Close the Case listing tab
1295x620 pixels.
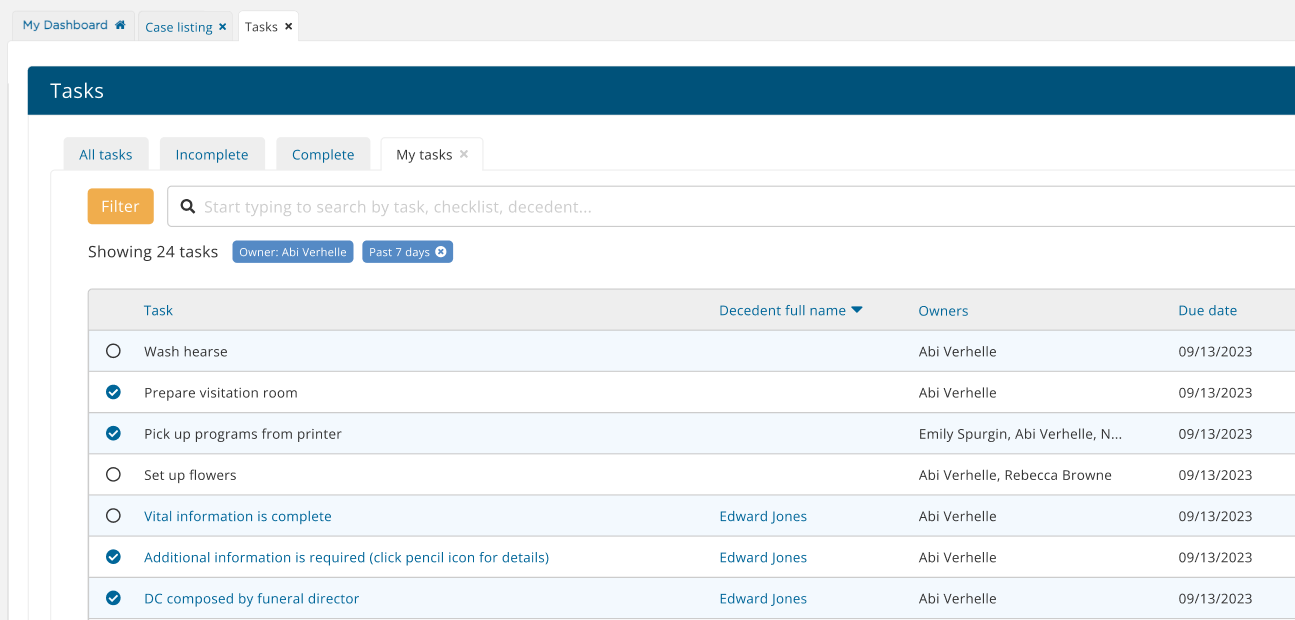point(222,27)
